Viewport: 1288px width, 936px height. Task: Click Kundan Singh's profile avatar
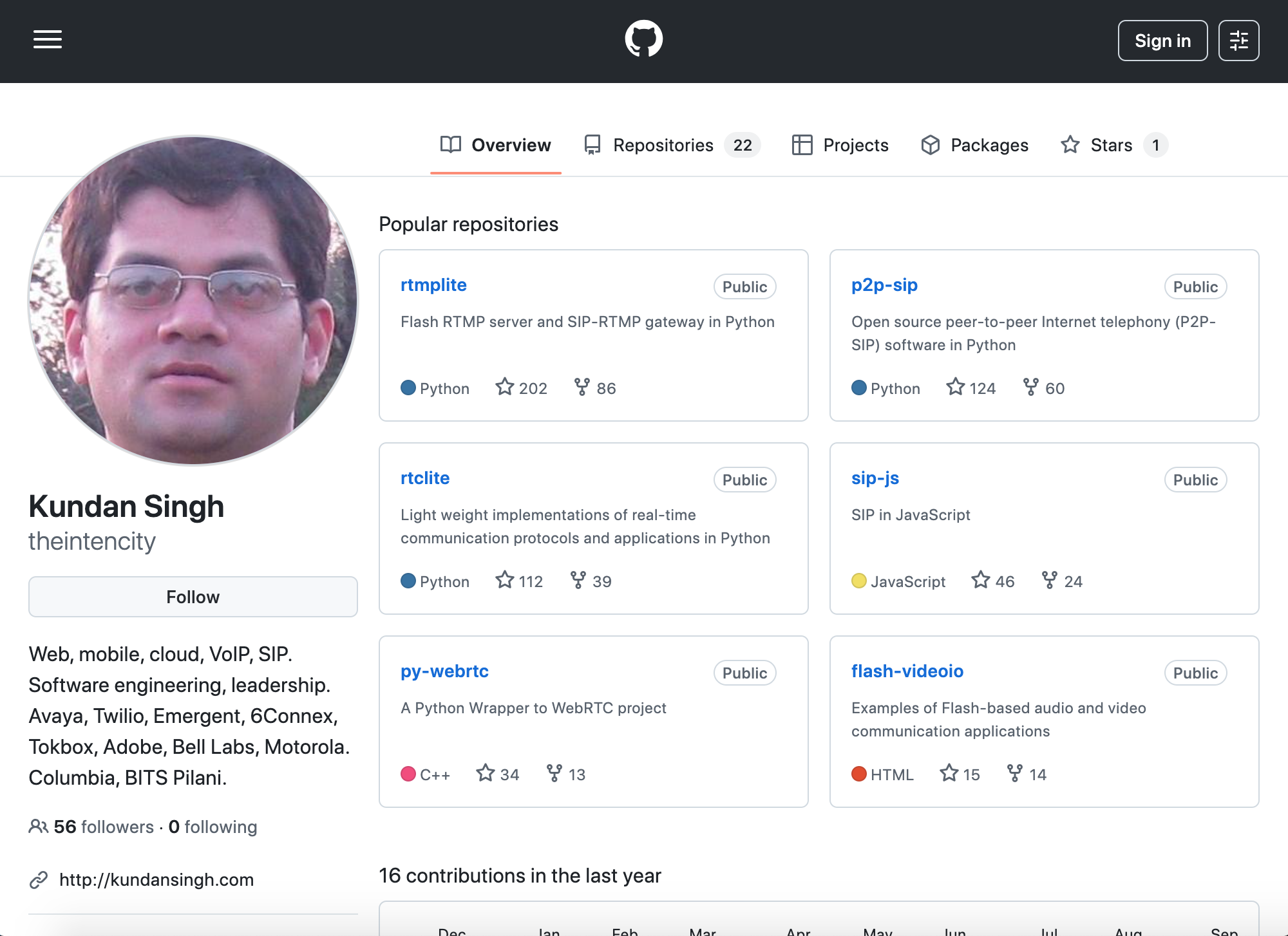tap(193, 300)
